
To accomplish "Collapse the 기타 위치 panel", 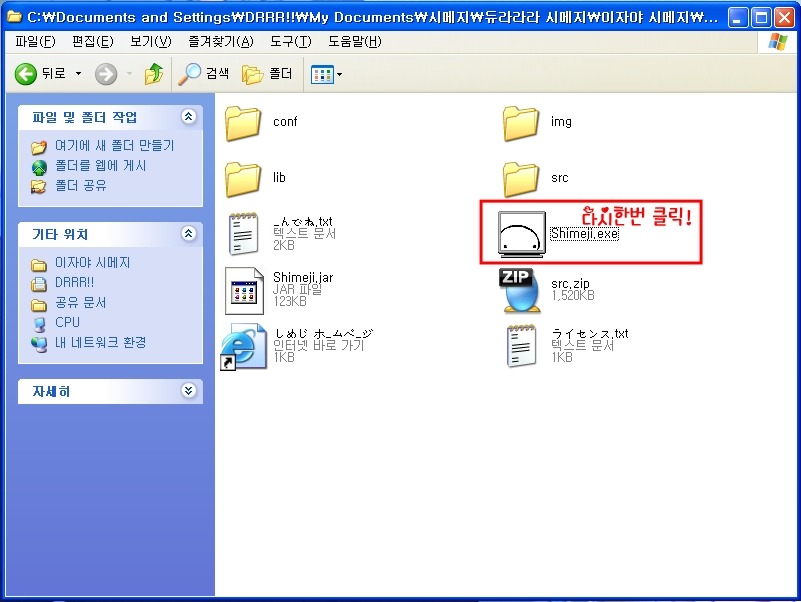I will (189, 234).
